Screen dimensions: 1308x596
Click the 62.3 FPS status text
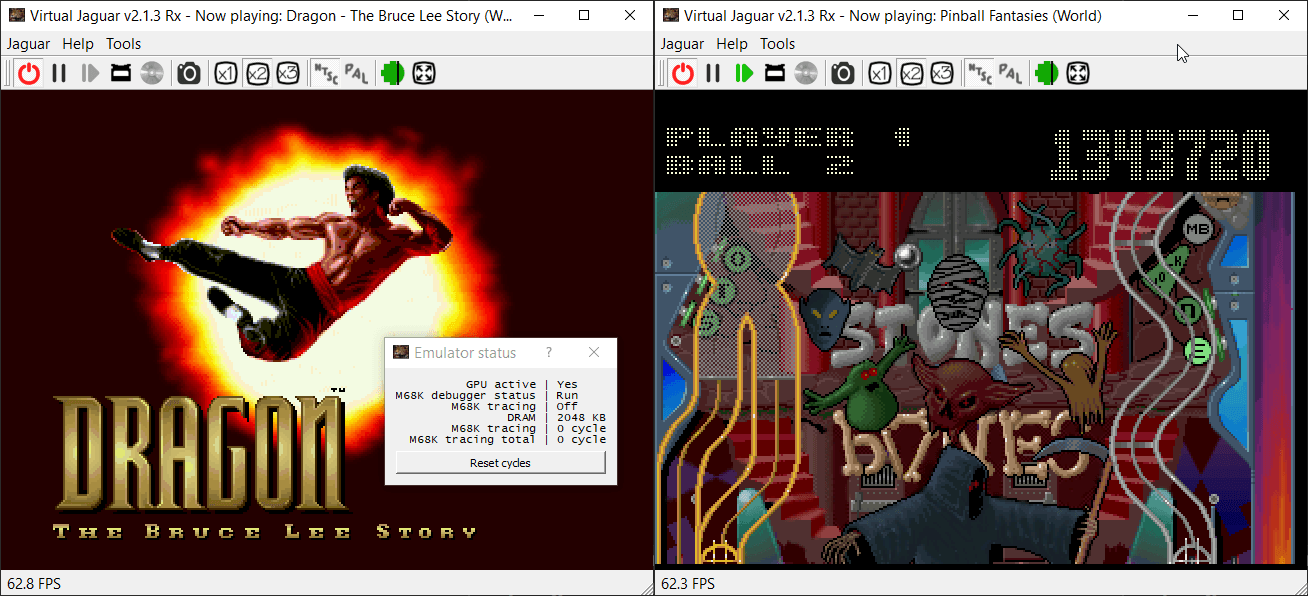(687, 583)
